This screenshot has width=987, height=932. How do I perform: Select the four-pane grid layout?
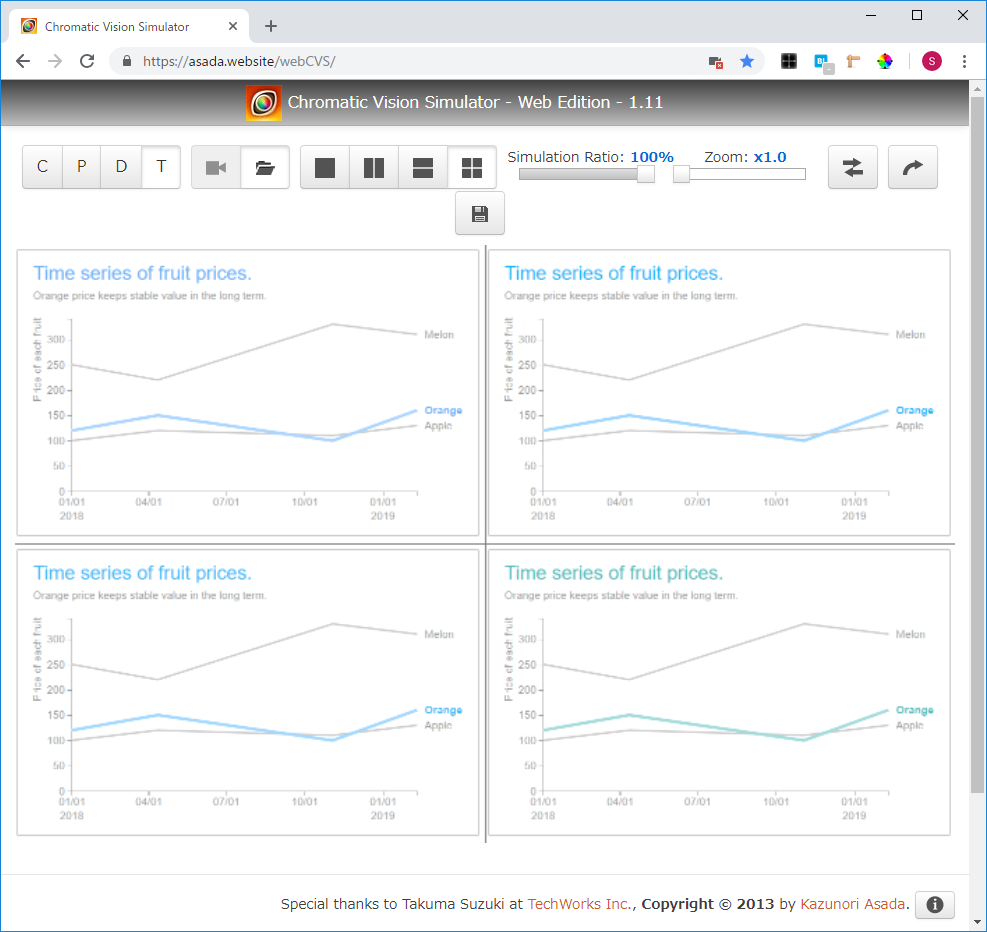point(472,167)
